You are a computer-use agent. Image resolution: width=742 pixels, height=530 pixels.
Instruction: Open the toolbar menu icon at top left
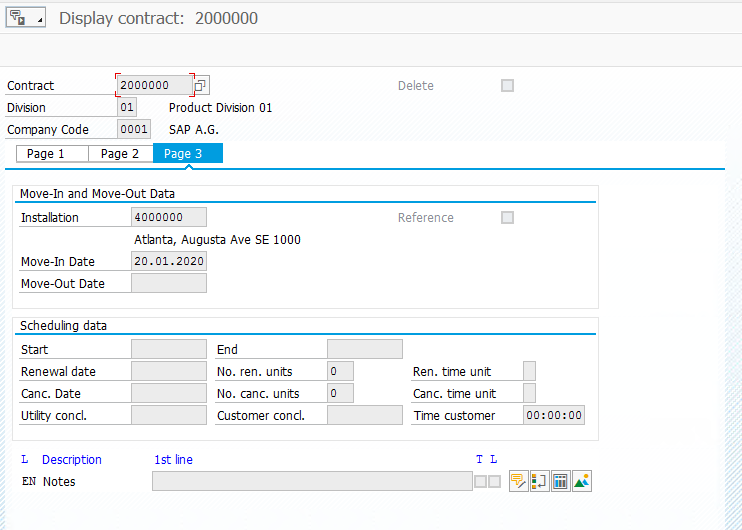point(18,18)
